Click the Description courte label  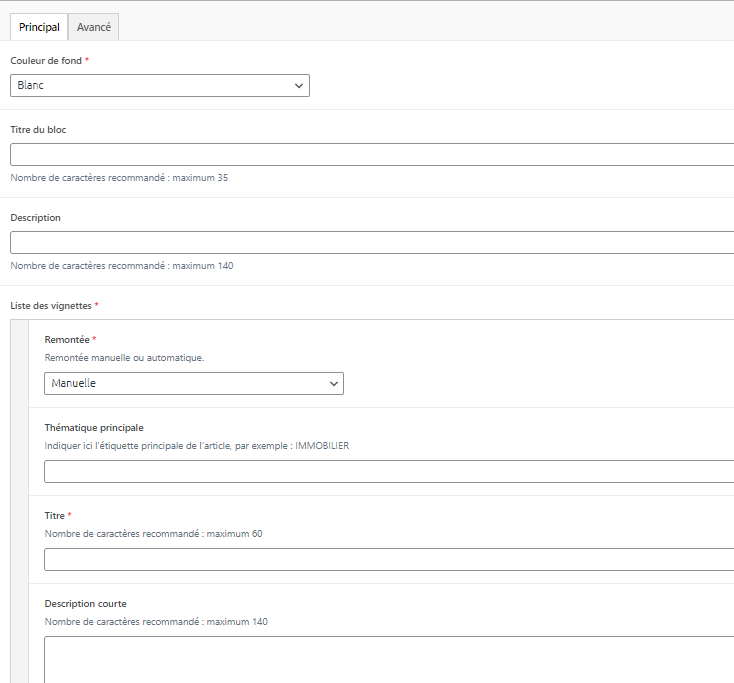coord(86,604)
